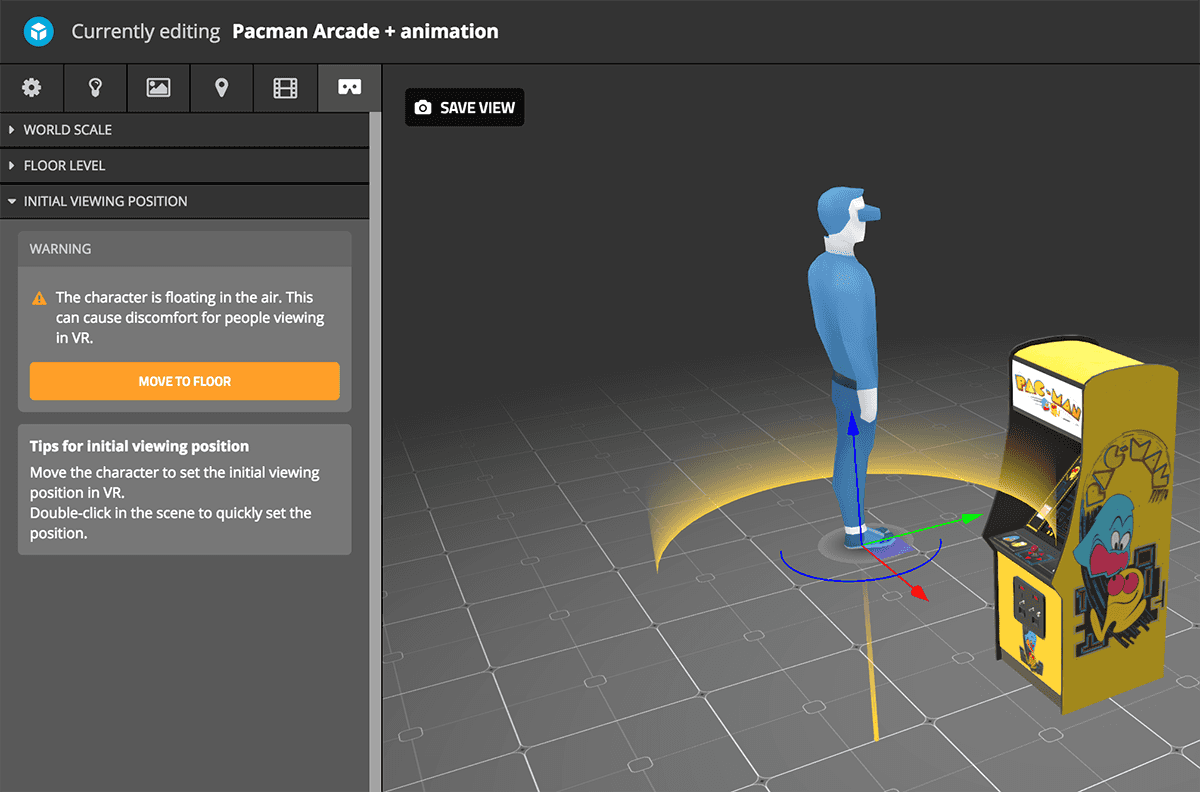Collapse the Initial Viewing Position section
Image resolution: width=1200 pixels, height=792 pixels.
[x=184, y=201]
